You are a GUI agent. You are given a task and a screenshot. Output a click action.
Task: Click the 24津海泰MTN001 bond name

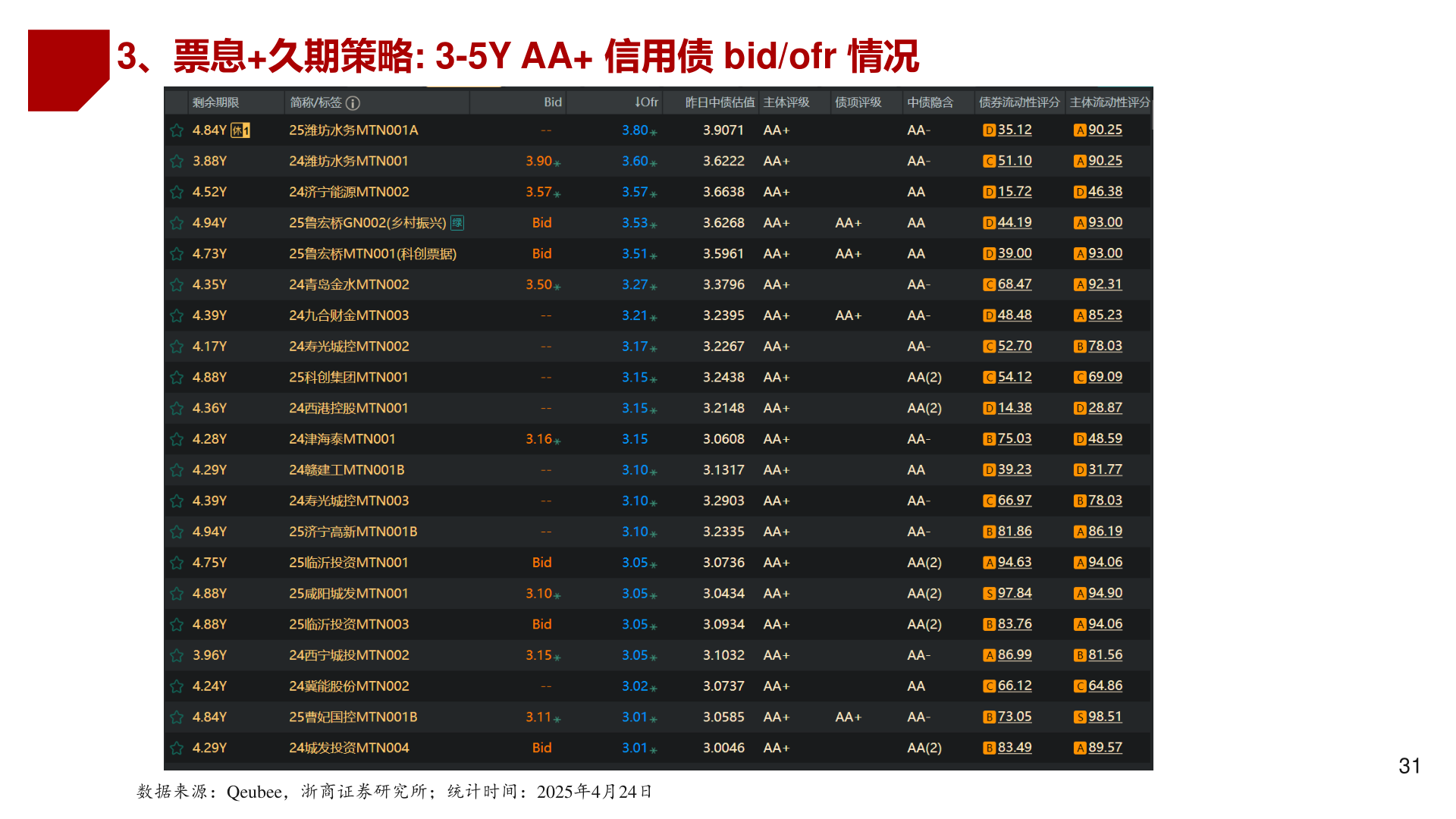click(x=342, y=439)
